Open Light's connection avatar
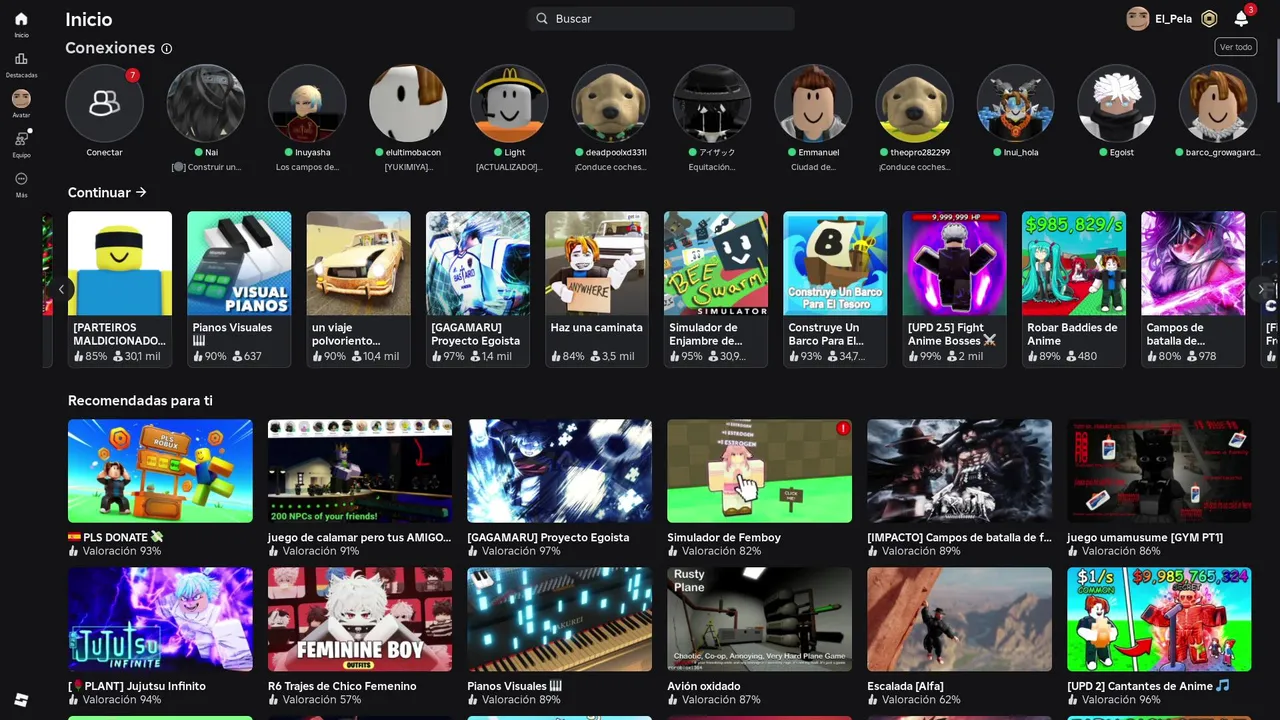Screen dimensions: 1280x720 point(509,103)
